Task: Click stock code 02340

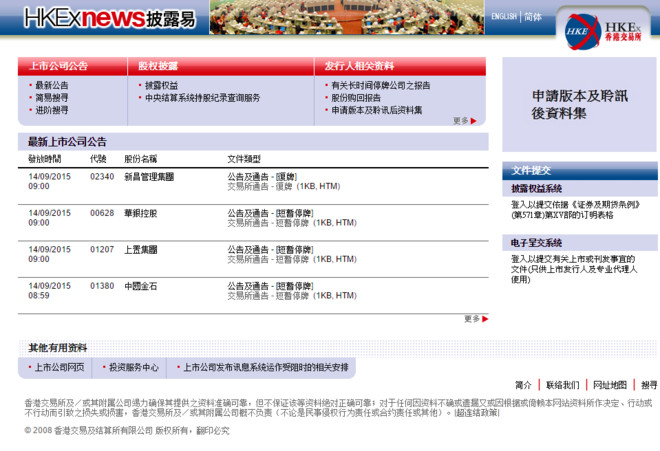Action: pos(102,177)
